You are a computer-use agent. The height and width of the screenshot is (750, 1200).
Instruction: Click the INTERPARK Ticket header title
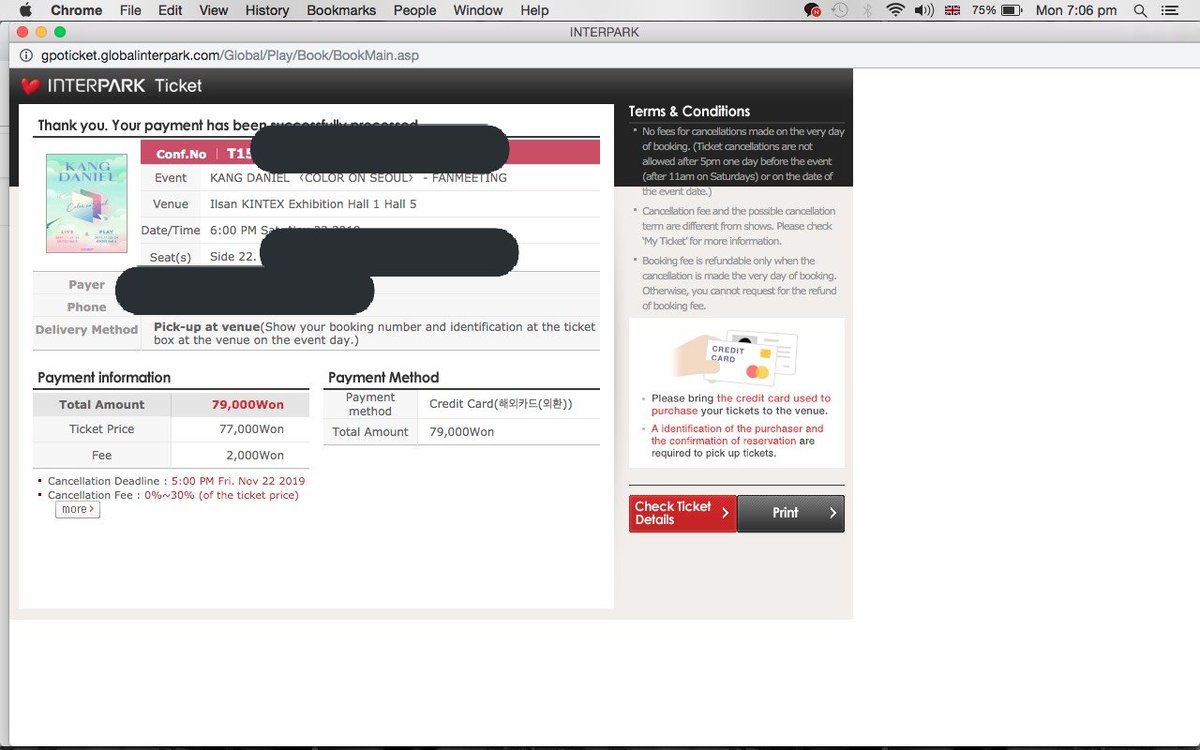coord(124,86)
